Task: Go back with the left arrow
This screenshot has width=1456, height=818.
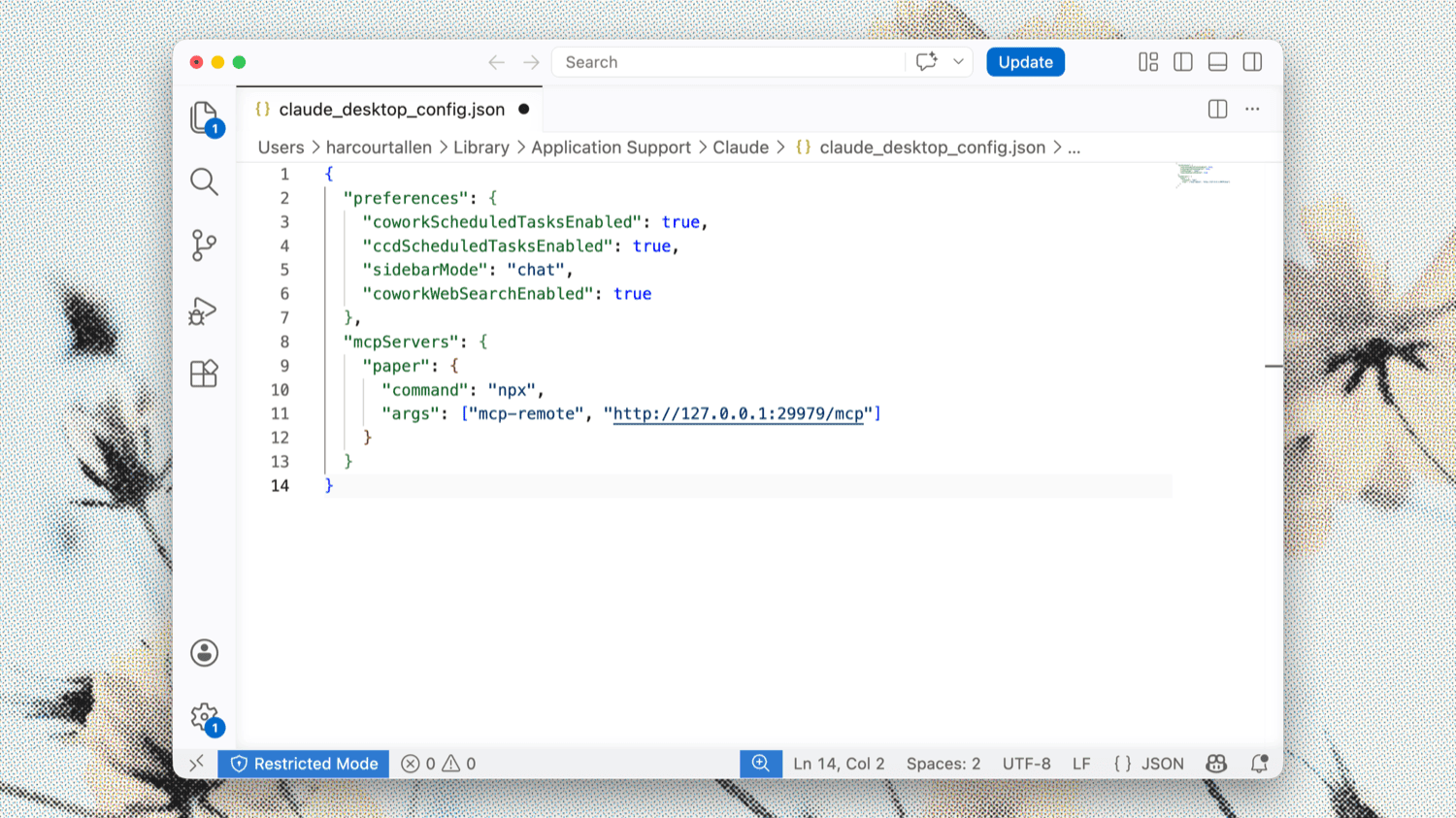Action: 497,62
